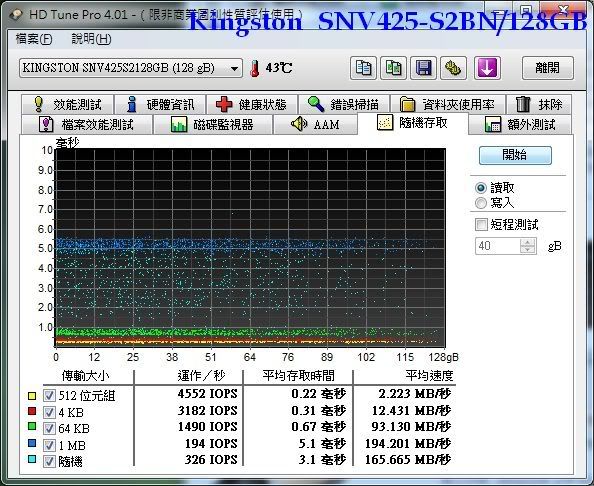This screenshot has width=594, height=486.
Task: Open the 說明(H) menu
Action: (91, 39)
